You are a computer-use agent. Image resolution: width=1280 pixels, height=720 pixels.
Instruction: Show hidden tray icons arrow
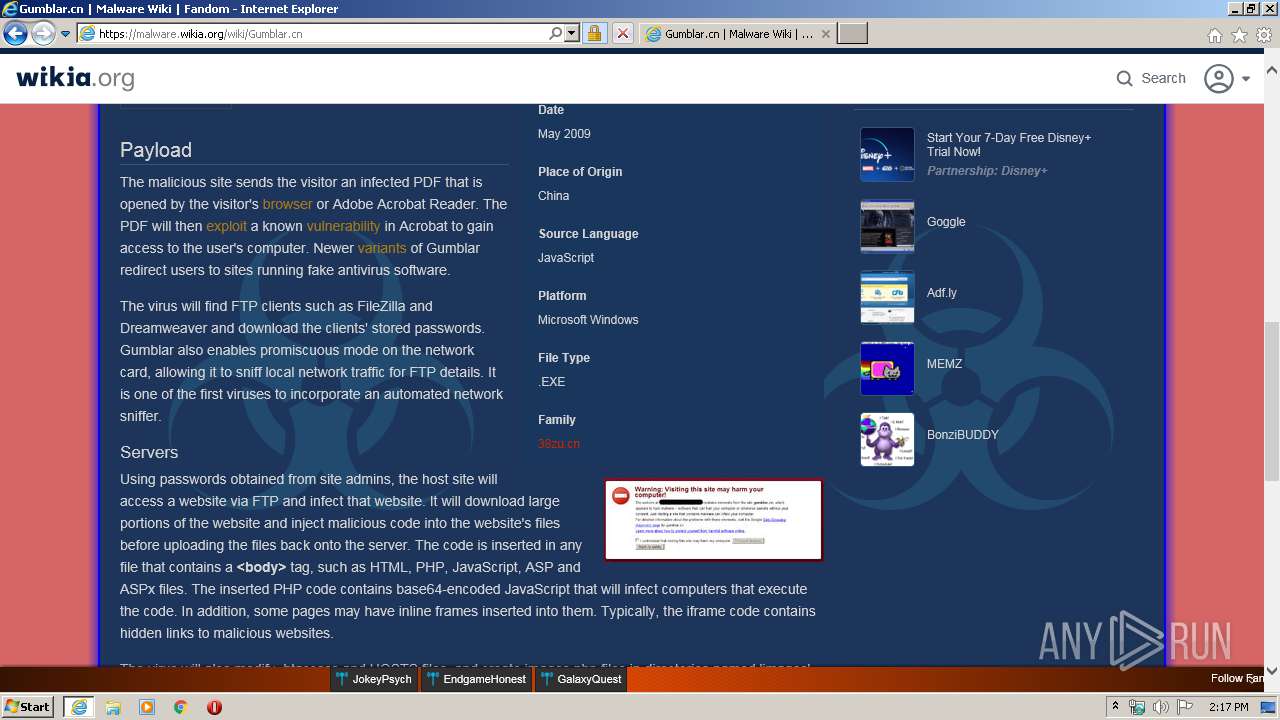pyautogui.click(x=1117, y=707)
